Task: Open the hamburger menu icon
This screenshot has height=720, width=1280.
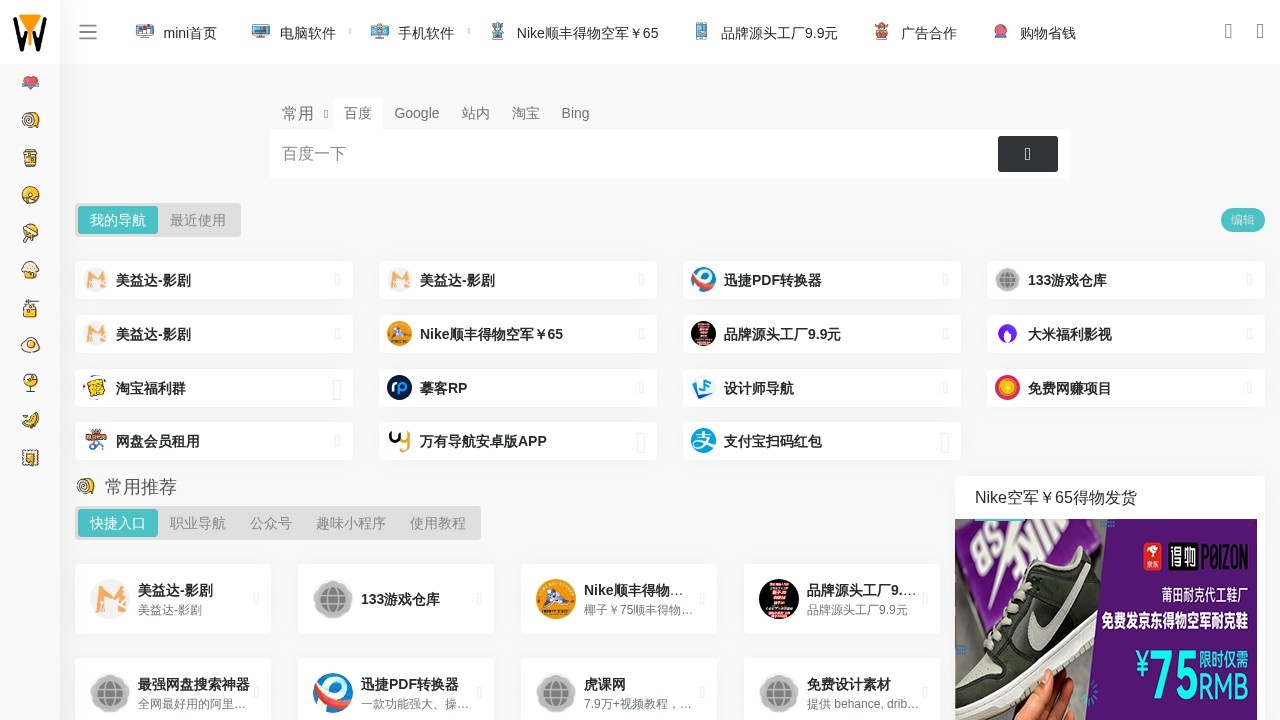Action: (88, 32)
